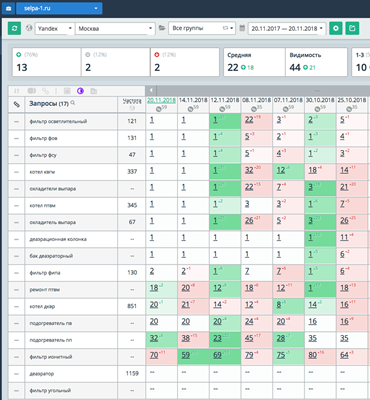This screenshot has height=400, width=370.
Task: Click the search icon next to Запросы (17)
Action: coord(73,103)
